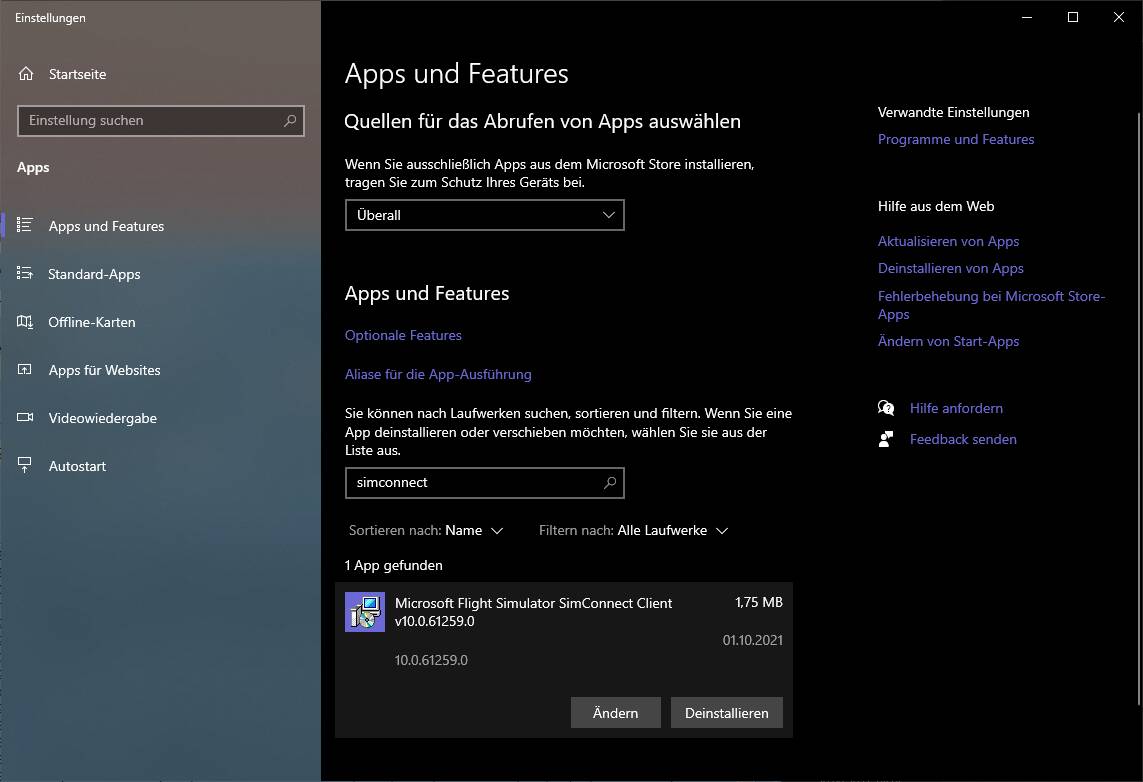This screenshot has width=1143, height=782.
Task: Click the vertical scrollbar on right edge
Action: click(x=1139, y=408)
